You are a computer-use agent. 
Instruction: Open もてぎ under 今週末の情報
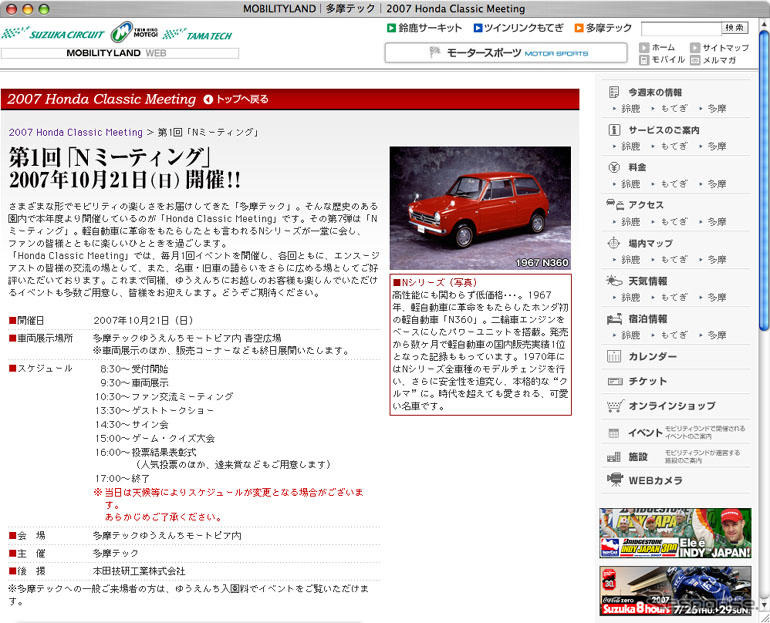674,108
